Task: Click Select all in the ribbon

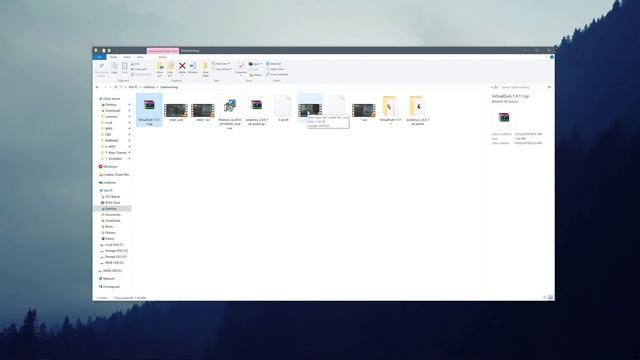Action: click(x=273, y=64)
